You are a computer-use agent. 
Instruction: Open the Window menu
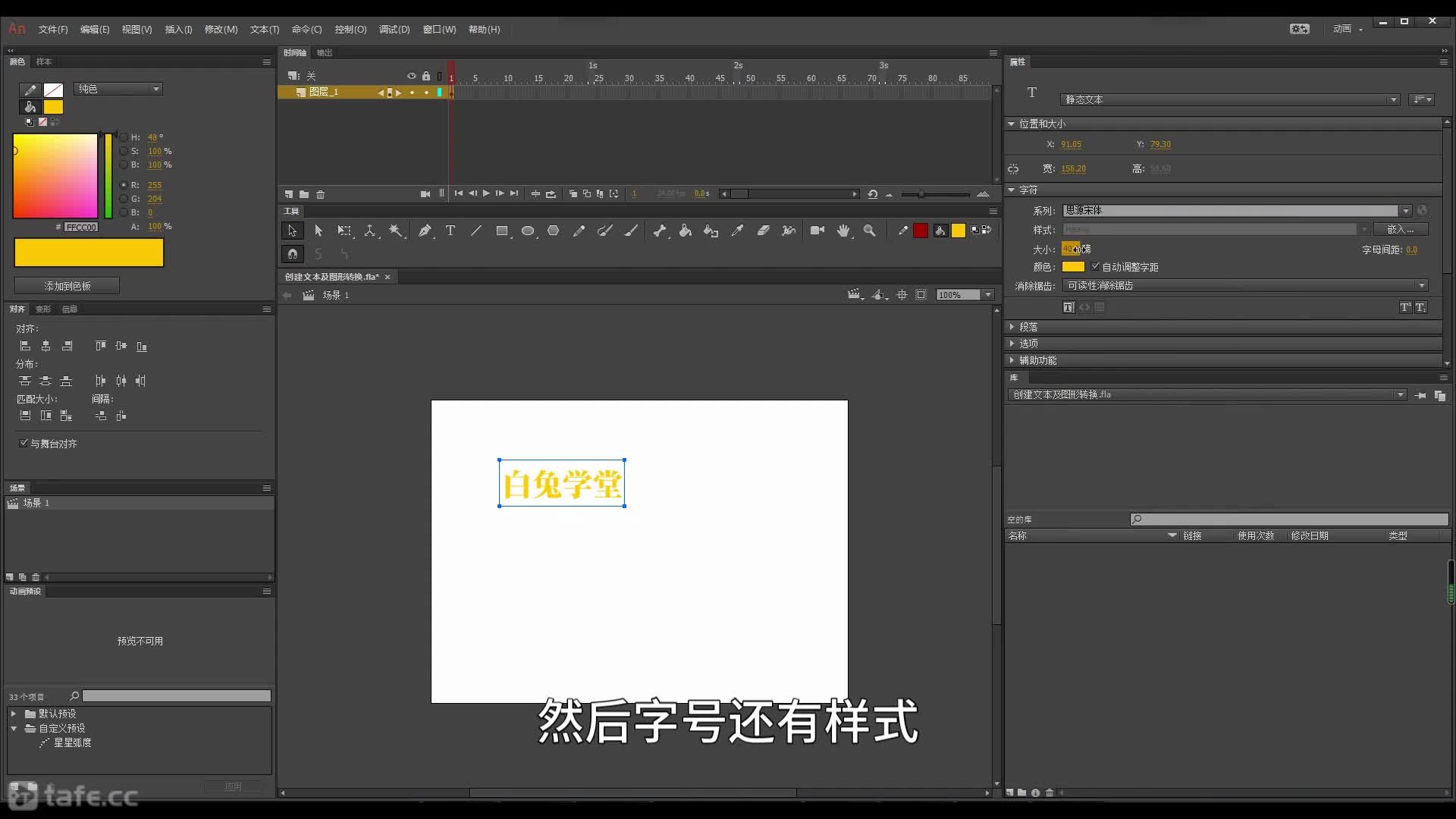439,30
